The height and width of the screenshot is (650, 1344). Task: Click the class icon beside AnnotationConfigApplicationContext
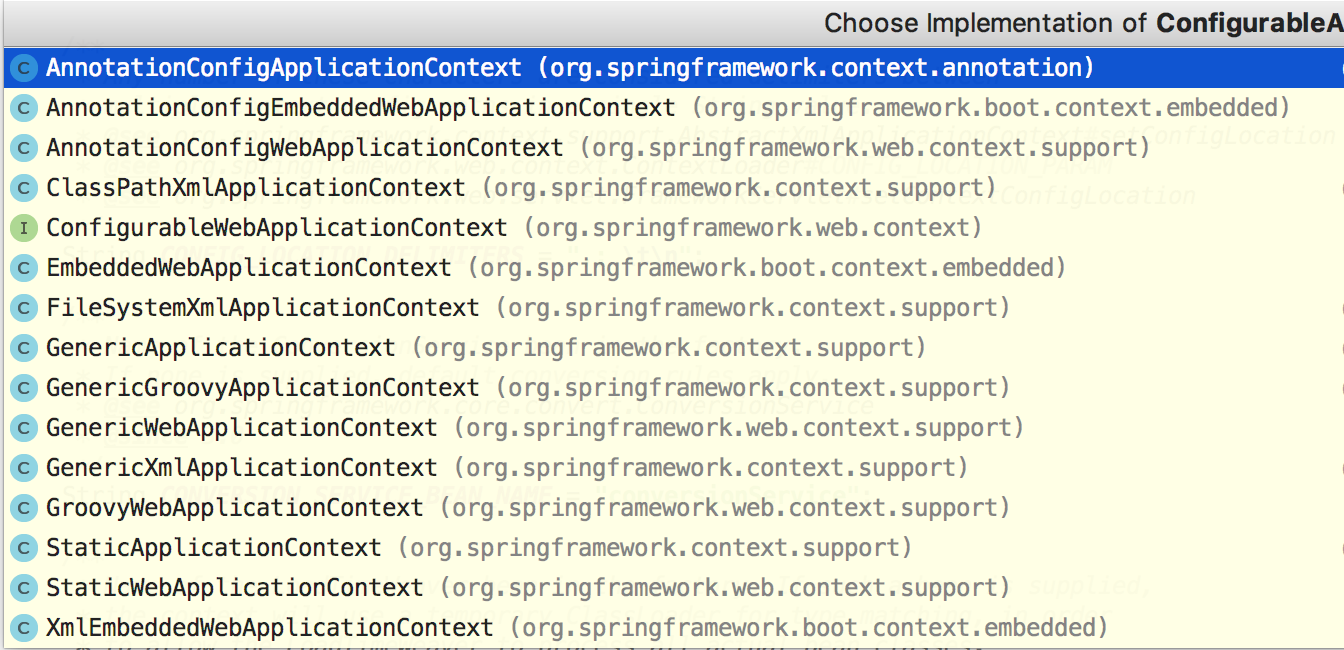(x=24, y=68)
